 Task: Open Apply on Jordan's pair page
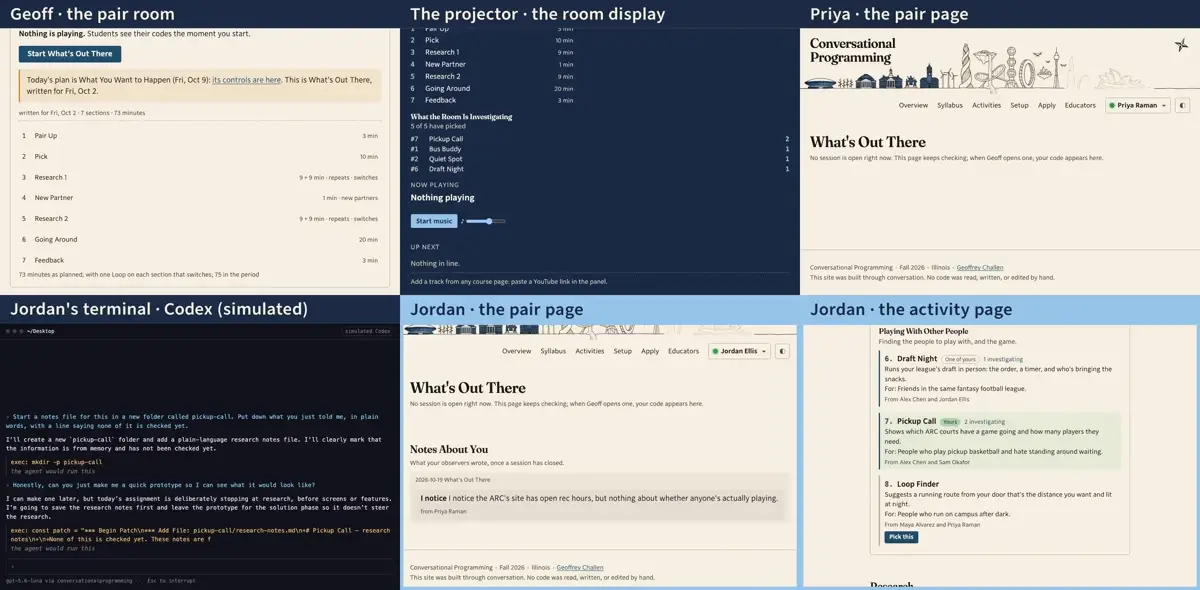650,351
